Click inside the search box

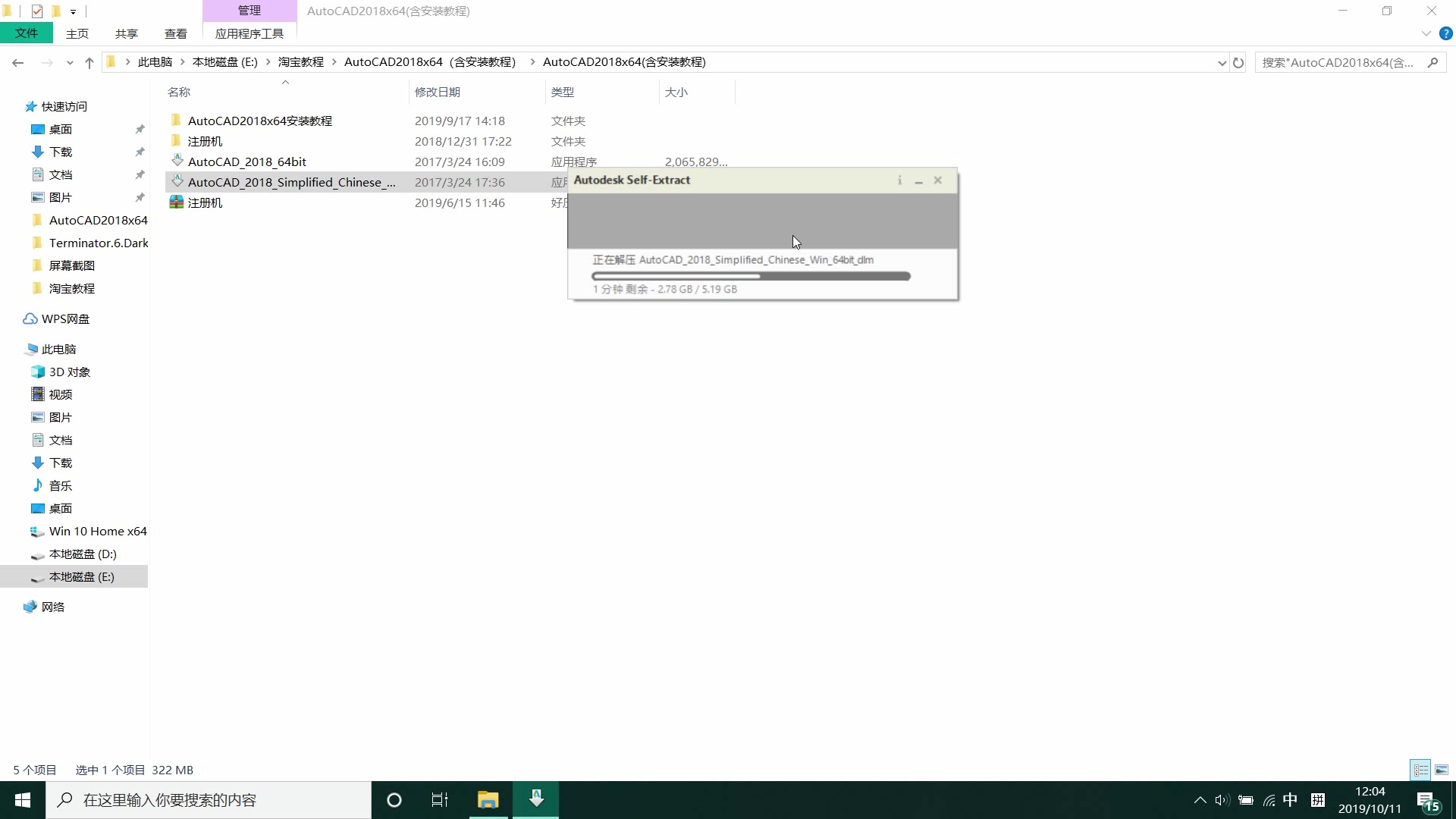(1342, 62)
